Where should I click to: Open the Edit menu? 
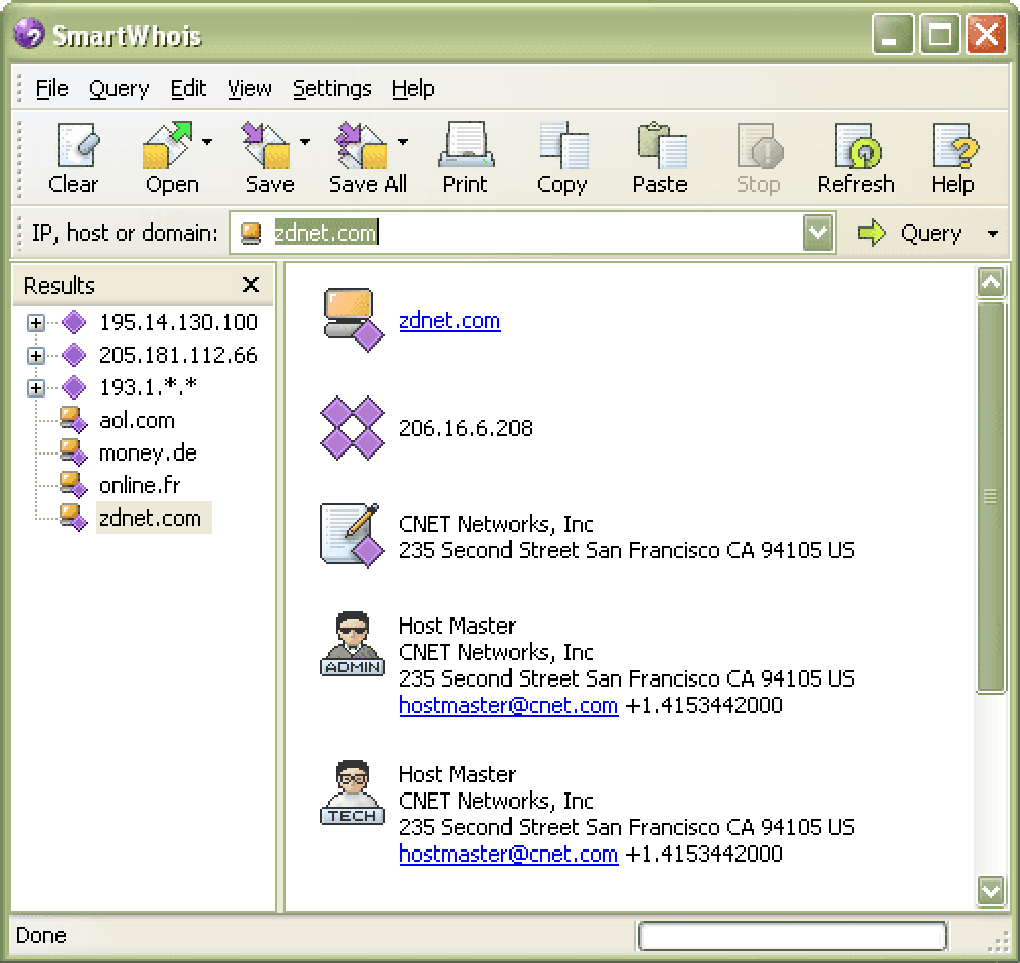(188, 88)
